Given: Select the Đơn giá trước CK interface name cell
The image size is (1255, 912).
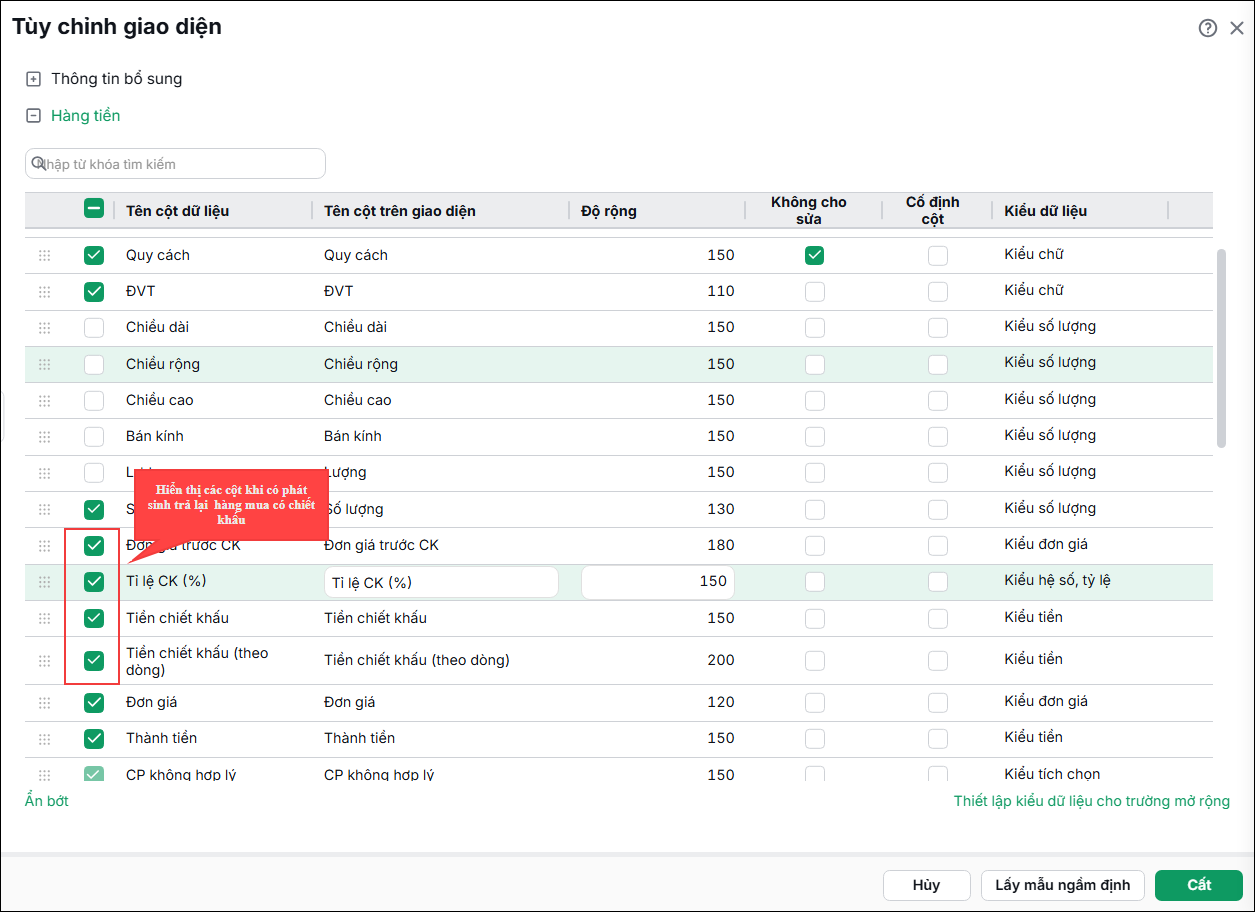Looking at the screenshot, I should 382,545.
